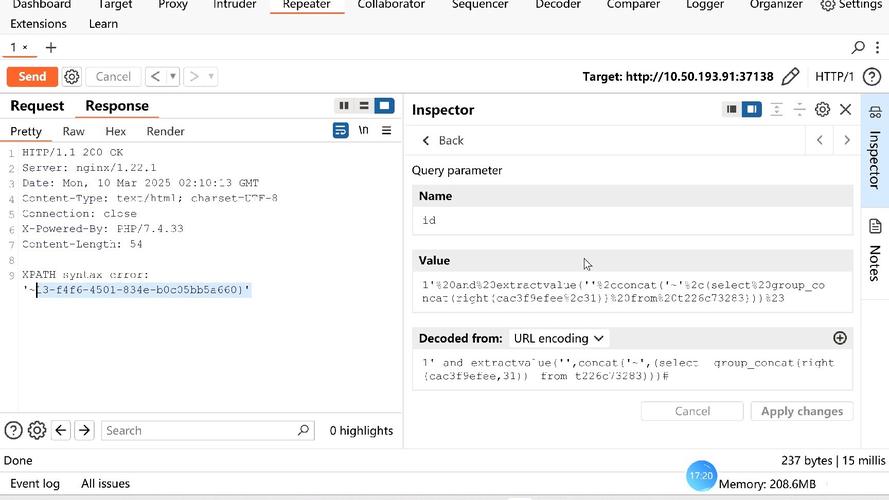Open the Decoded from URL encoding dropdown
Image resolution: width=889 pixels, height=500 pixels.
tap(558, 339)
